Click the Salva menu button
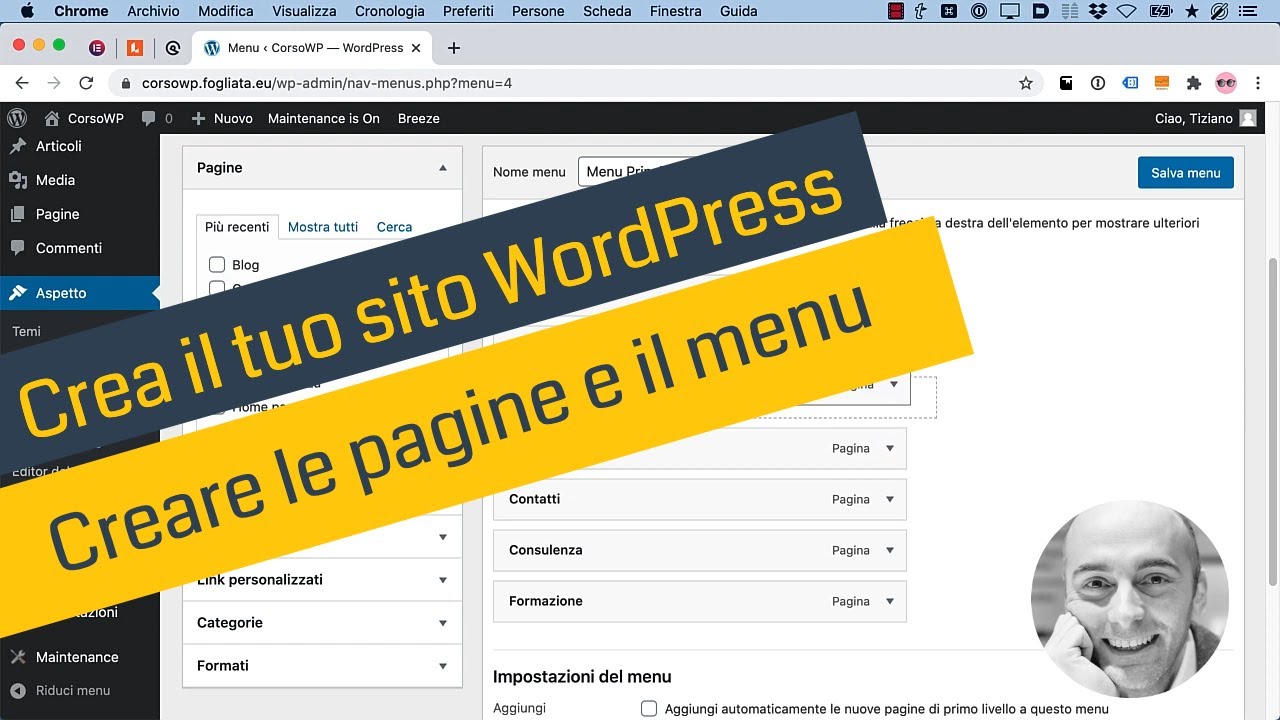Screen dimensions: 1280x720 click(1186, 173)
